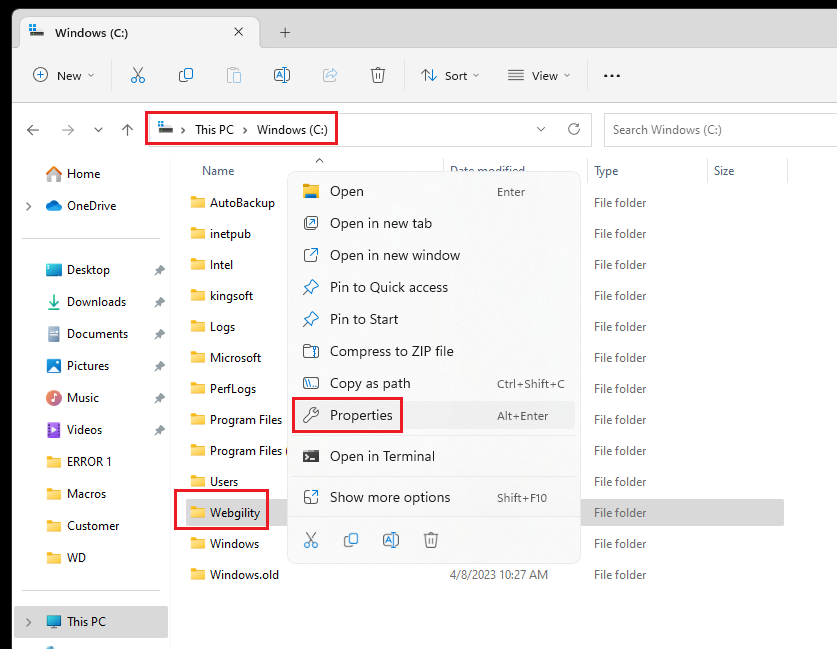Image resolution: width=837 pixels, height=649 pixels.
Task: Unpin Music using its pin icon
Action: click(159, 398)
